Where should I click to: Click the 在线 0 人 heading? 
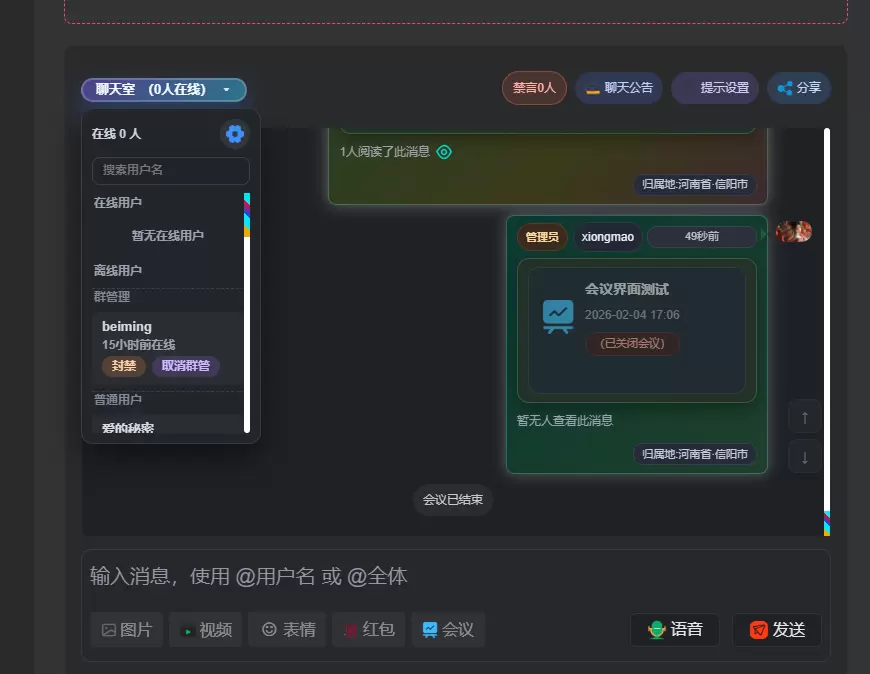coord(116,134)
